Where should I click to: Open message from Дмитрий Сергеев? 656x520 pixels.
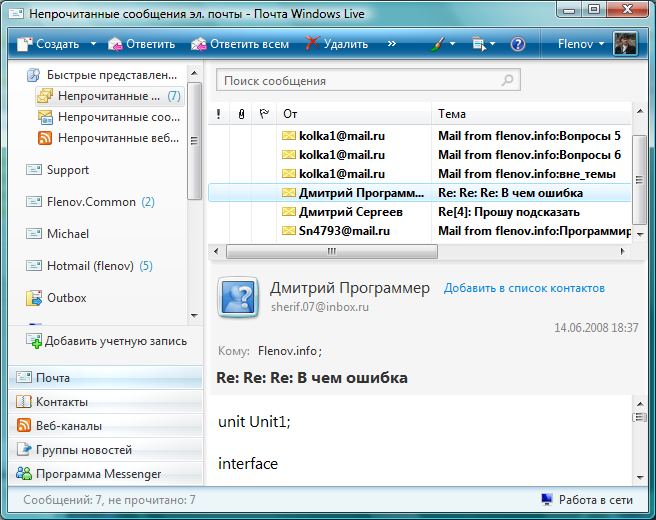click(420, 212)
